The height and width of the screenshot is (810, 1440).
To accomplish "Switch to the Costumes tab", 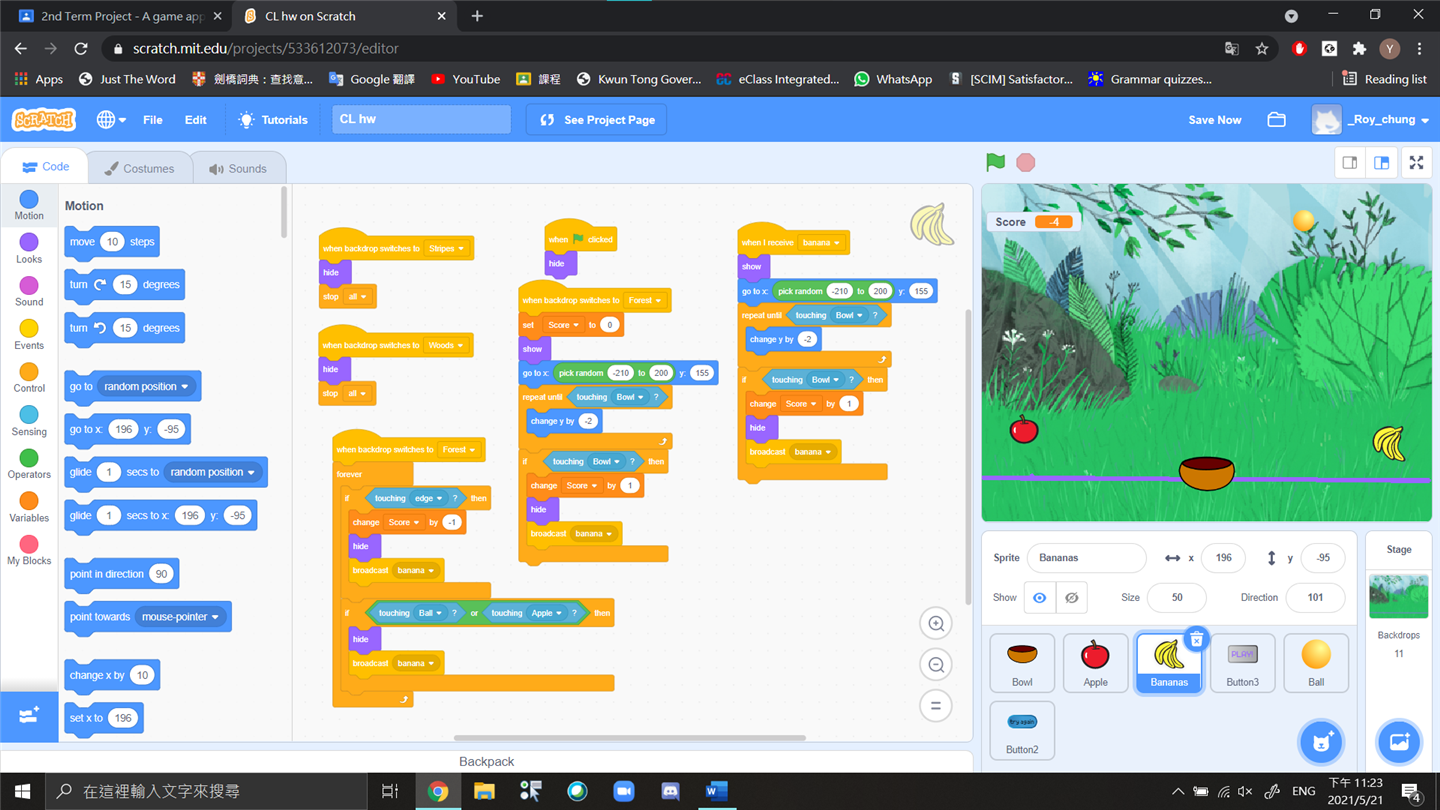I will (x=139, y=168).
